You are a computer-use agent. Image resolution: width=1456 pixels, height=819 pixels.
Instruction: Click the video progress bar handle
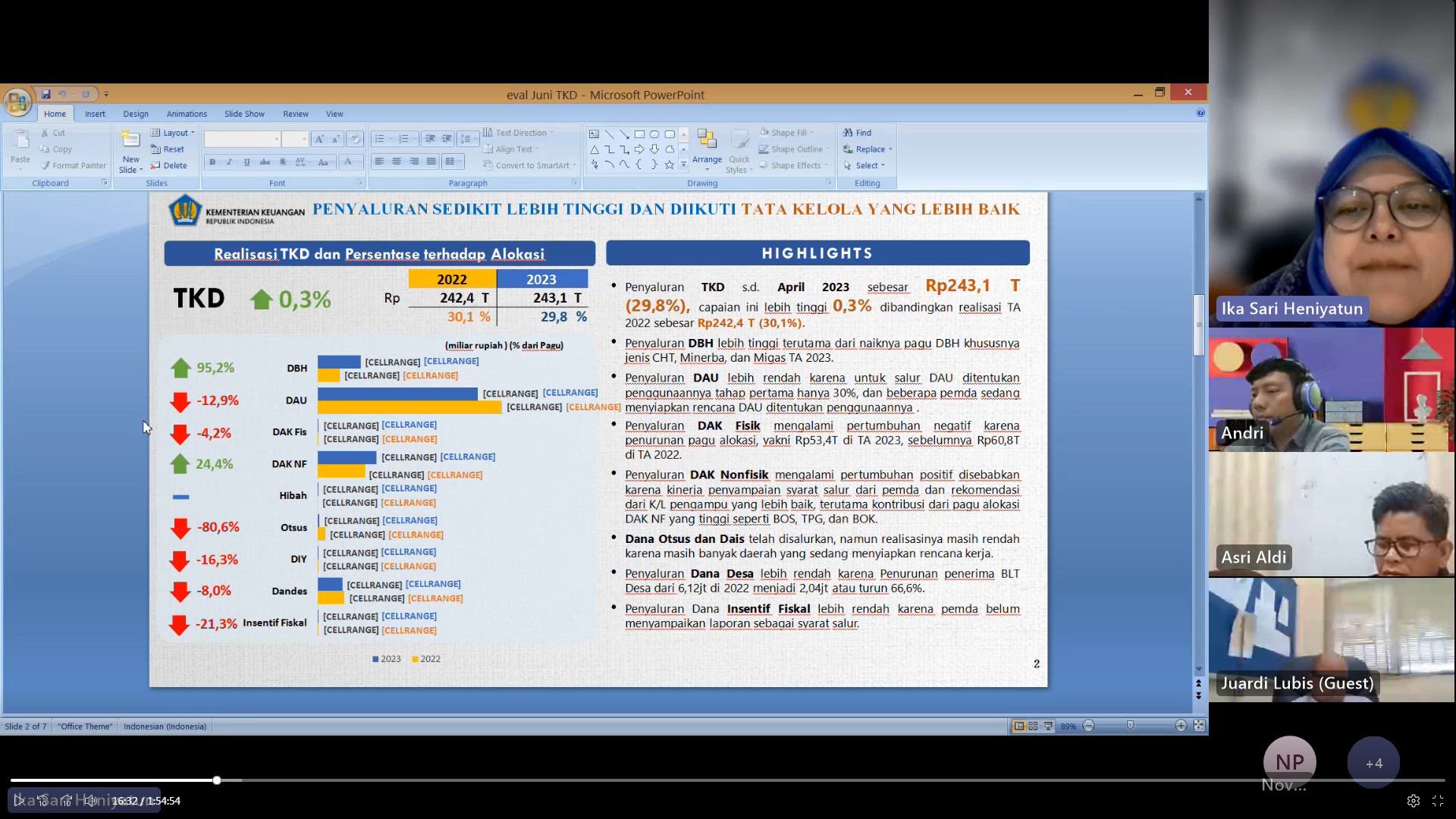point(217,780)
